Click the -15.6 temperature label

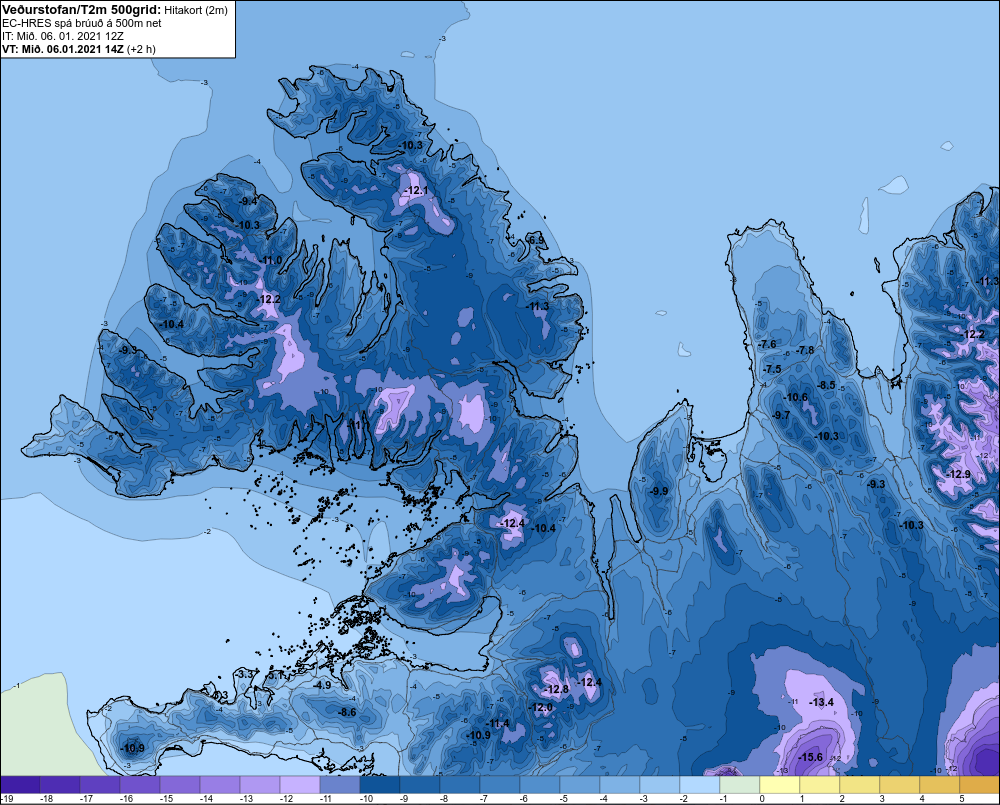[811, 757]
